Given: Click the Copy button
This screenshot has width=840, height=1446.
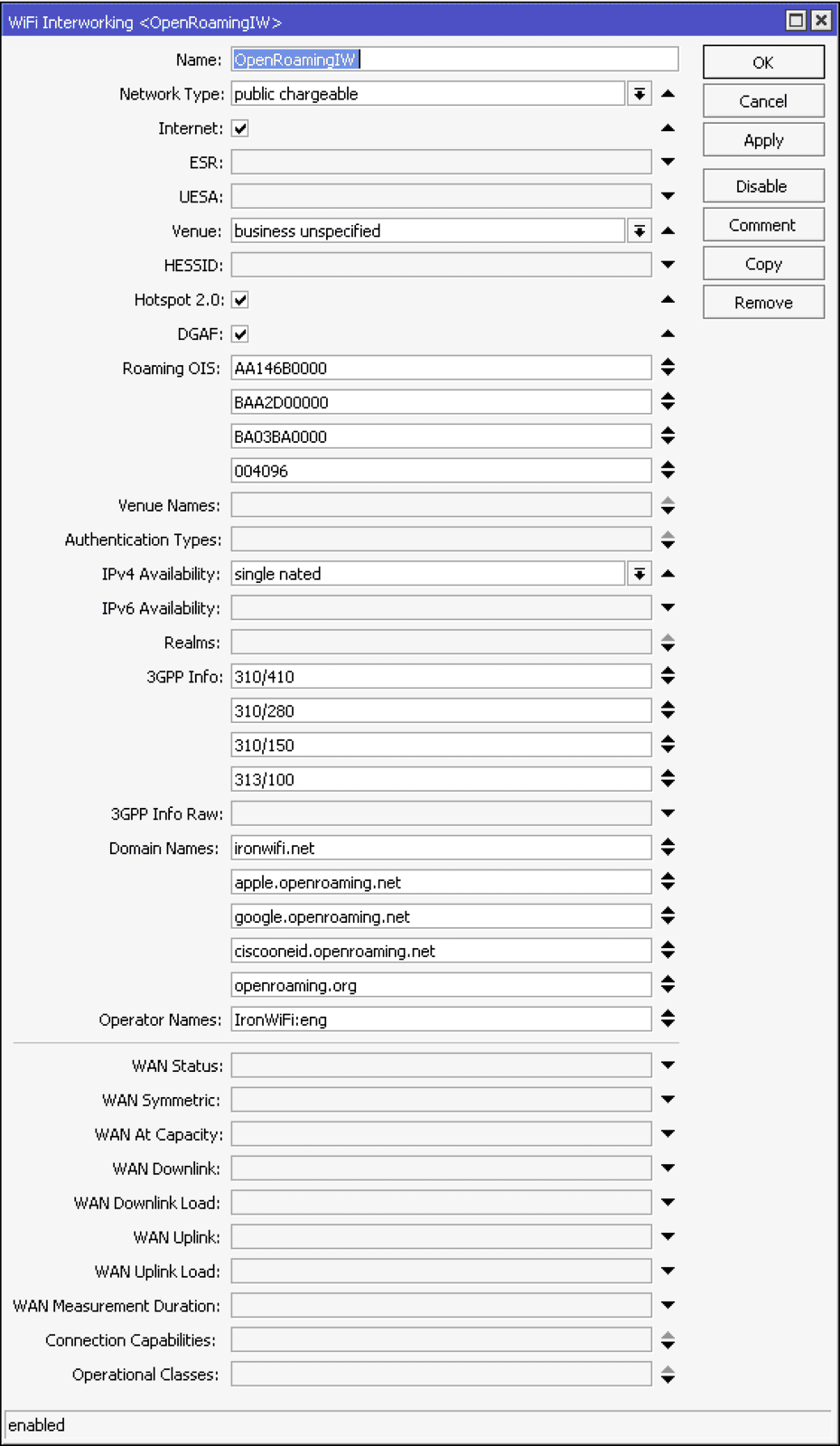Looking at the screenshot, I should pos(763,264).
